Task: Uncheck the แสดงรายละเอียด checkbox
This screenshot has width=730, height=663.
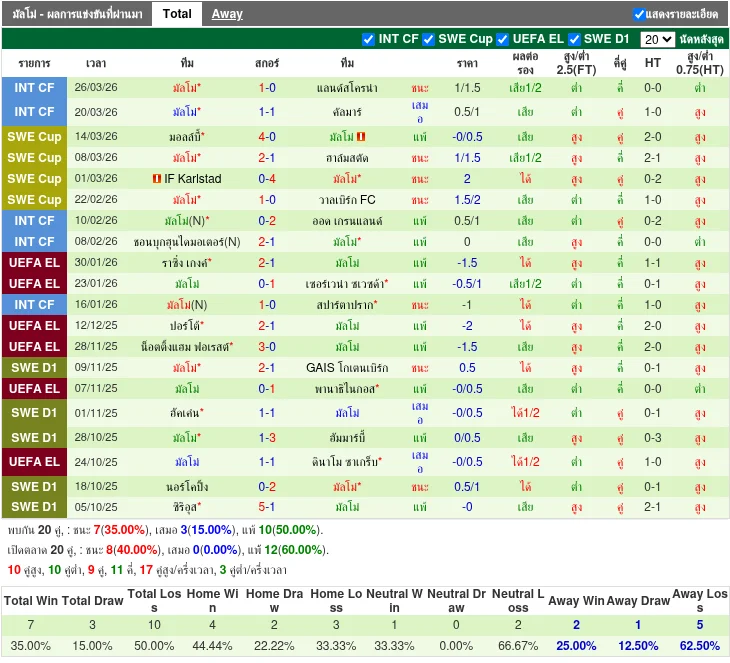Action: pos(639,14)
